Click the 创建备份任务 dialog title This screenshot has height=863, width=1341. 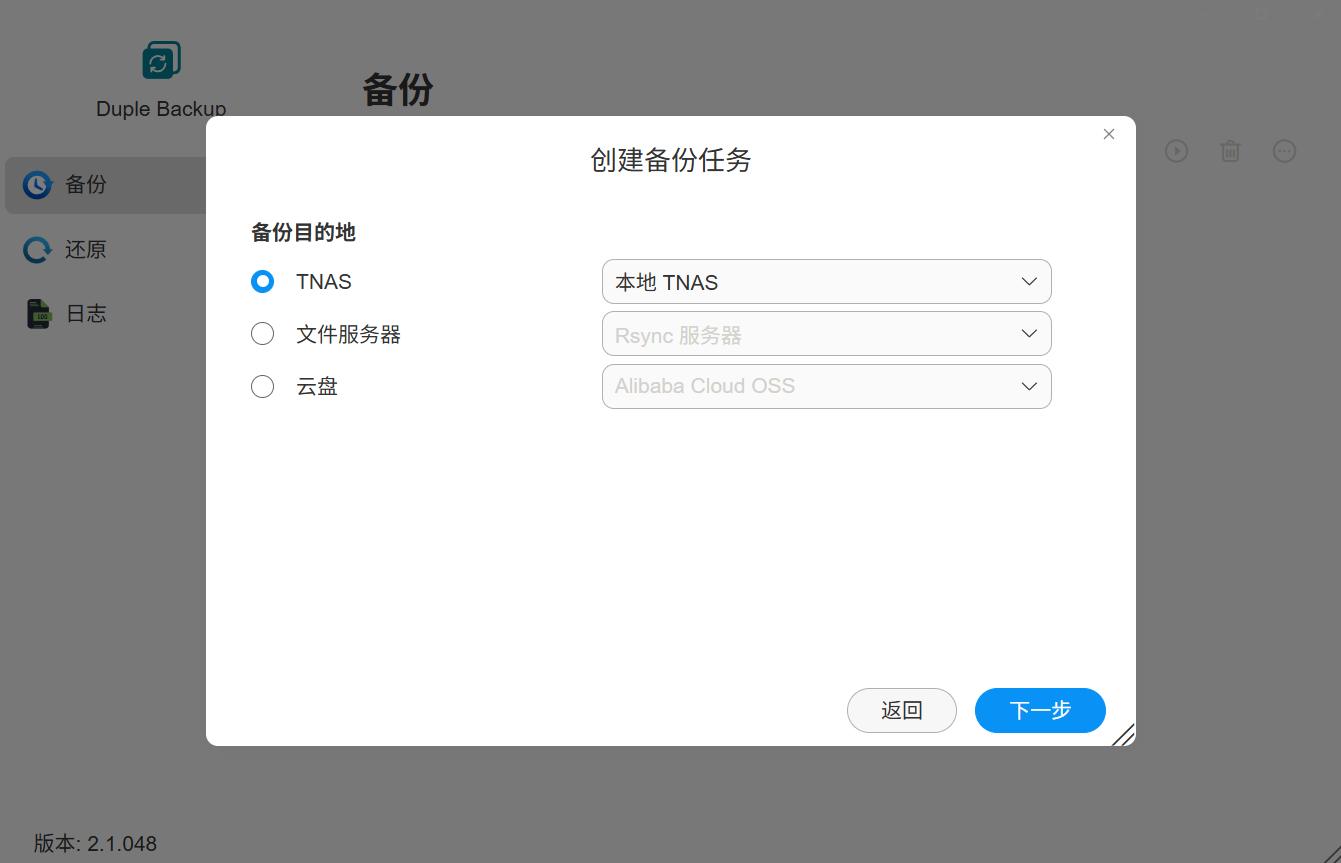[671, 160]
